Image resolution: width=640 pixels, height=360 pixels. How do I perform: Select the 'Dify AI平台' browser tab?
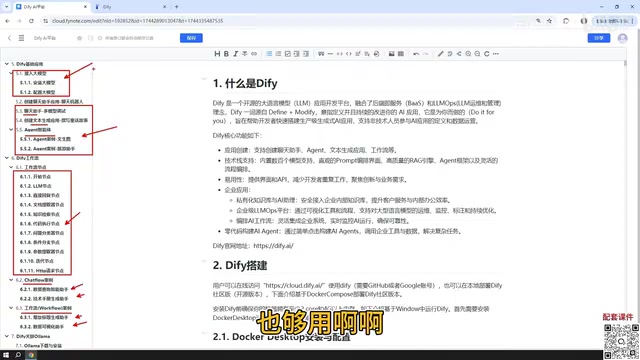pos(51,7)
